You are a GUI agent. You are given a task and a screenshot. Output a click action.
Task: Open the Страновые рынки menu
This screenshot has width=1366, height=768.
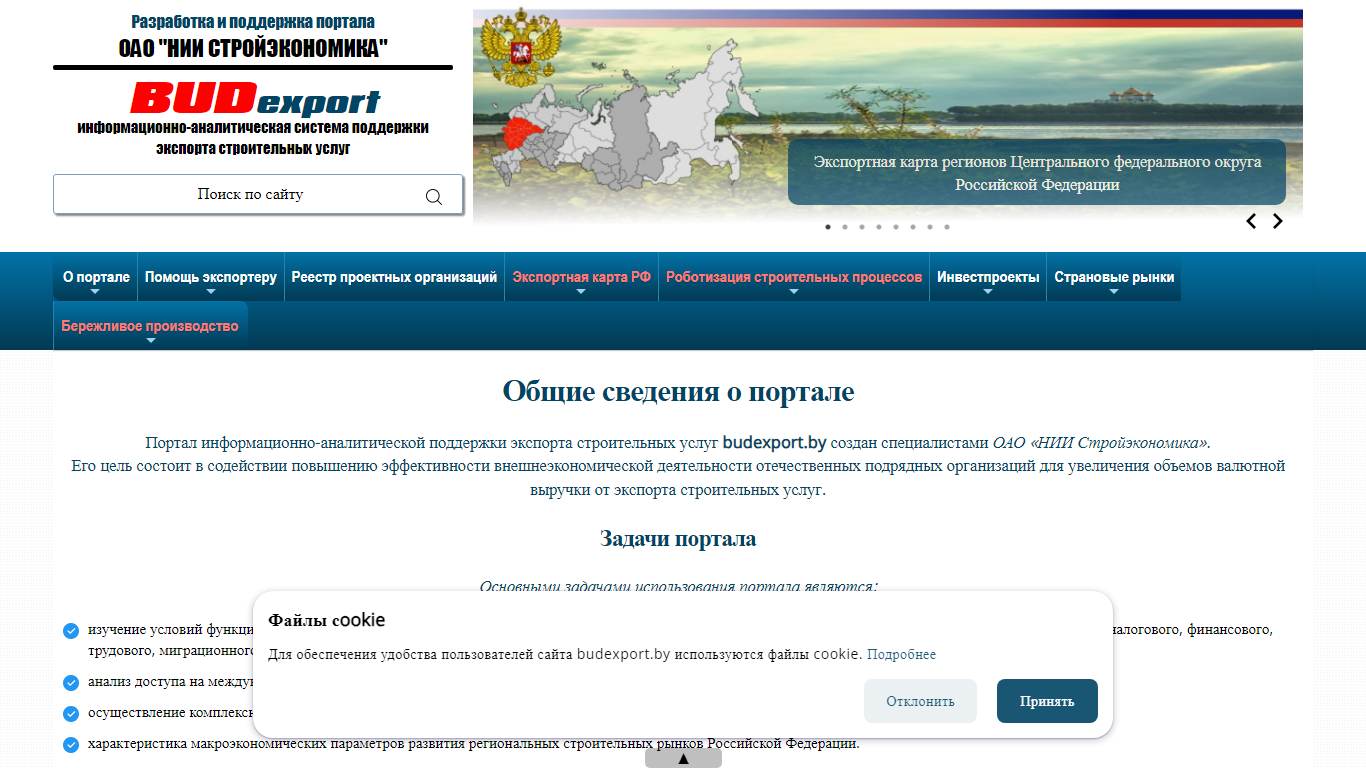click(x=1114, y=277)
